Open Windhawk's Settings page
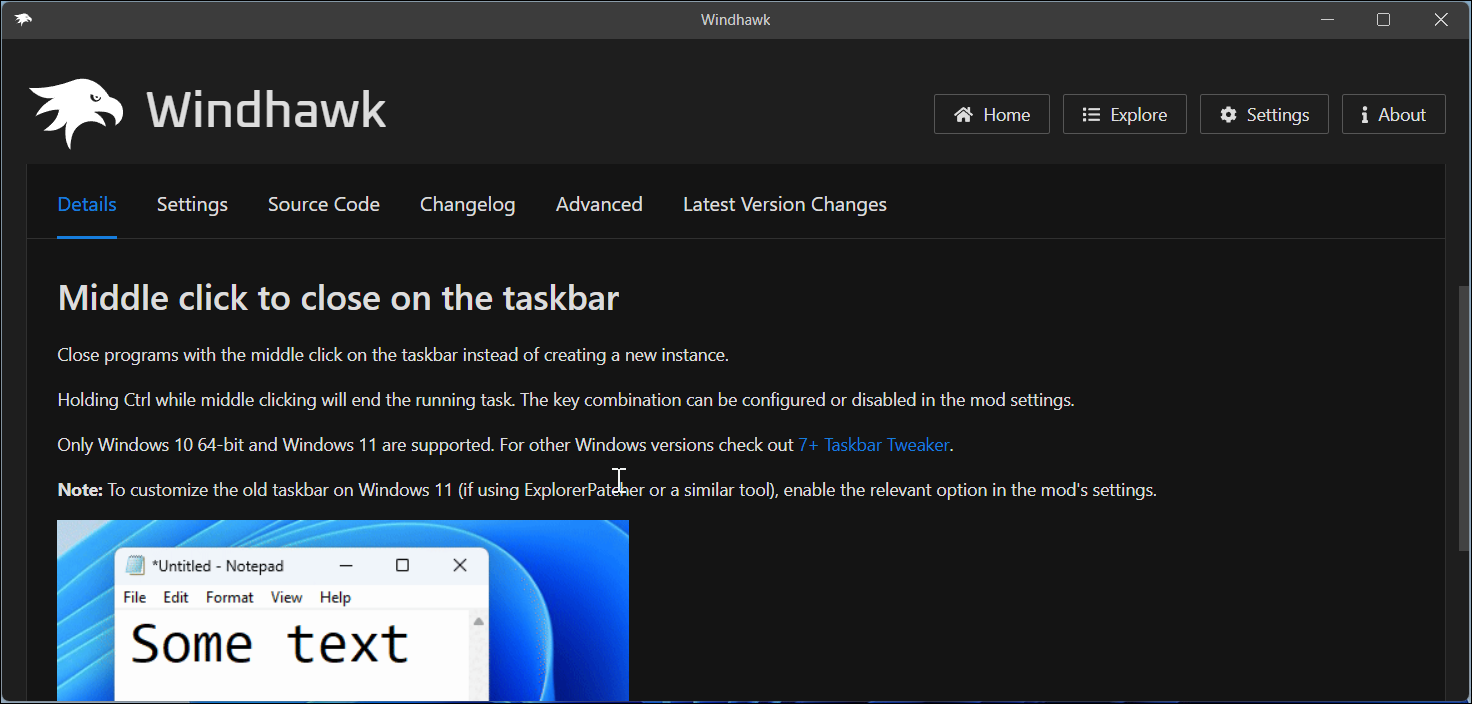The image size is (1472, 704). point(1264,114)
